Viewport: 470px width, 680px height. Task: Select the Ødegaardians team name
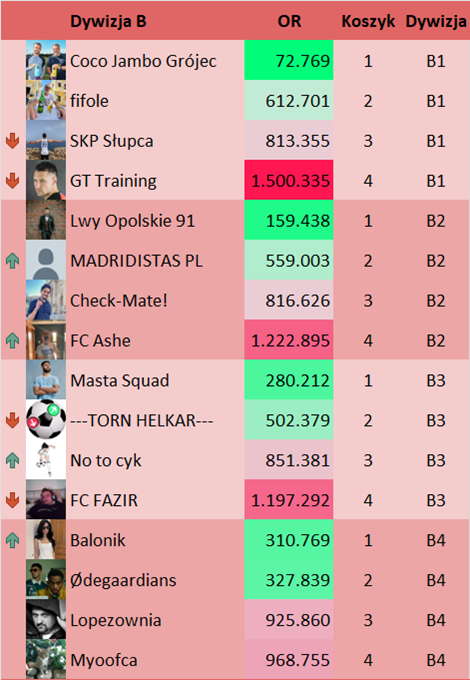tap(123, 580)
